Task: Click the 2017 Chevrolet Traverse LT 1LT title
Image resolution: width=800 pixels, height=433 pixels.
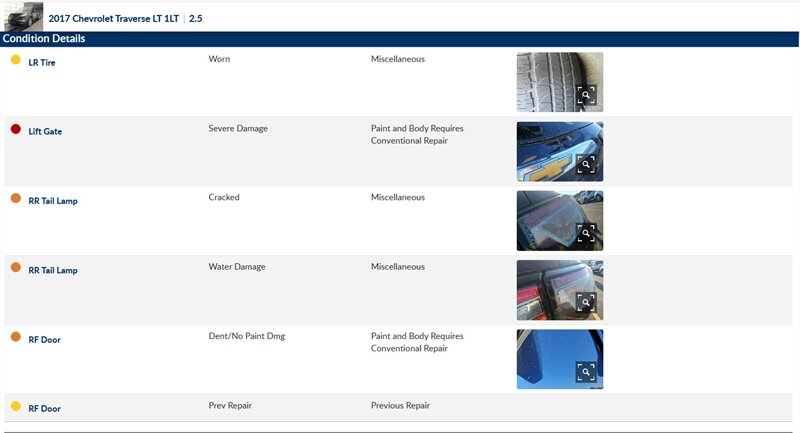Action: (114, 18)
